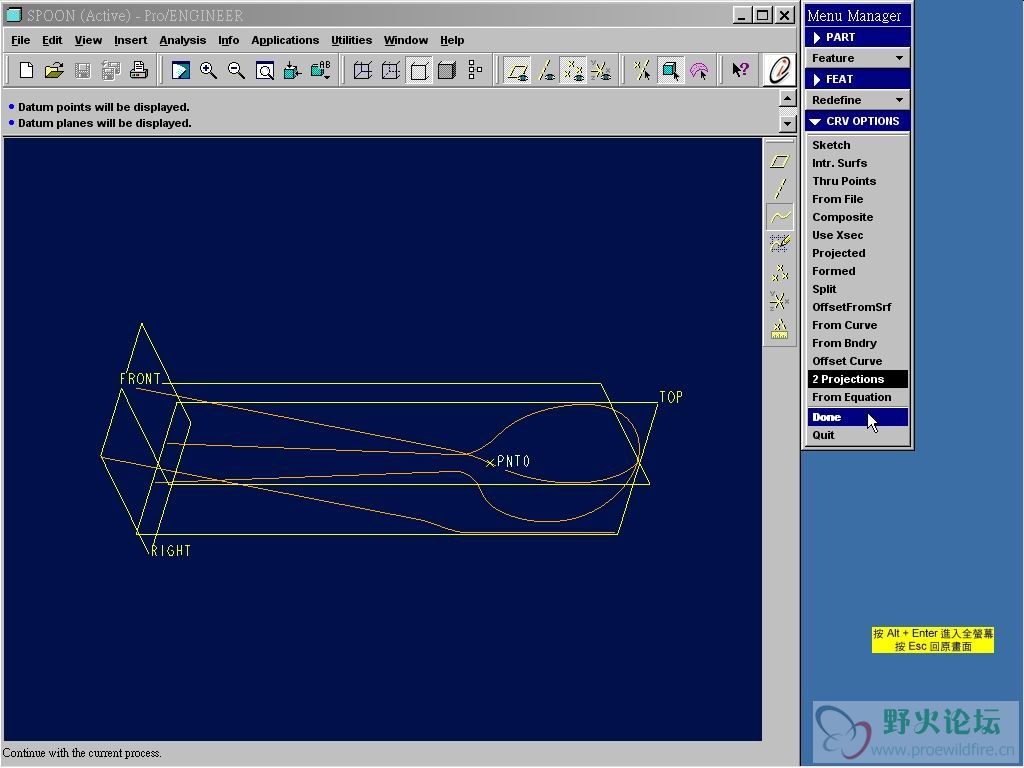Image resolution: width=1024 pixels, height=768 pixels.
Task: Print the model with printer icon
Action: point(138,70)
